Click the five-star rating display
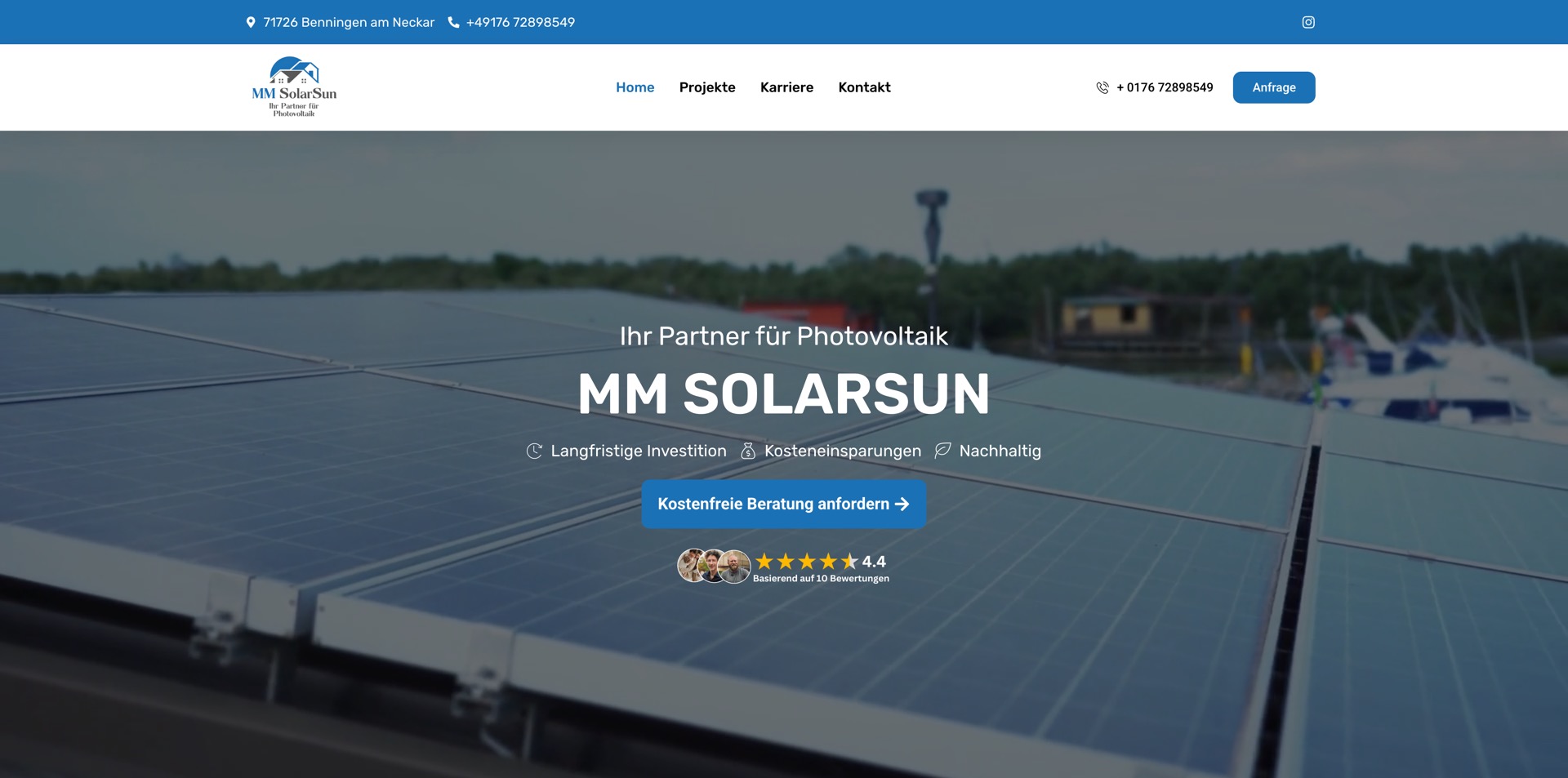 (806, 561)
